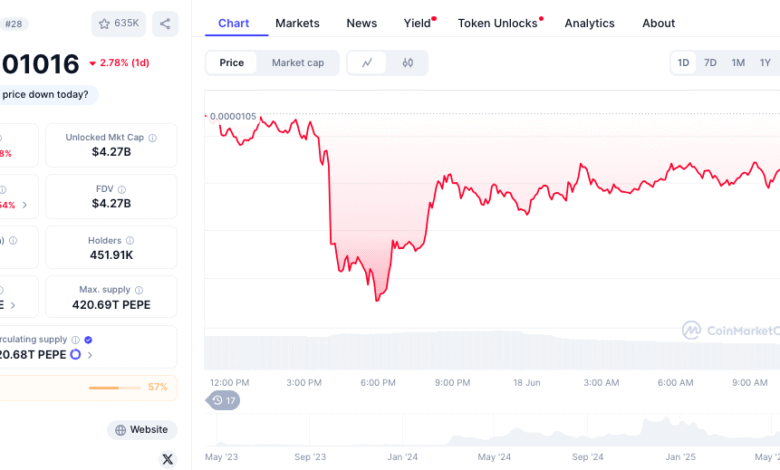The height and width of the screenshot is (470, 780).
Task: Open the Website link button
Action: [142, 430]
